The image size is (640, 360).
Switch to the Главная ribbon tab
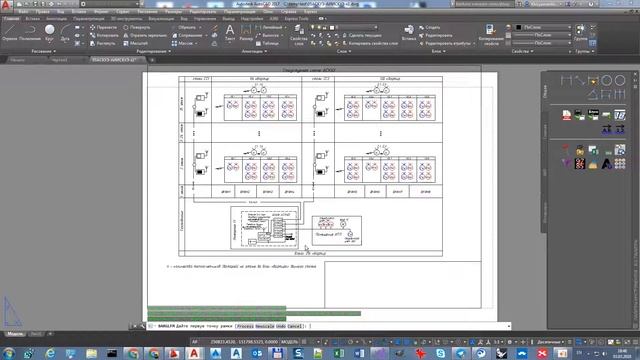click(11, 19)
